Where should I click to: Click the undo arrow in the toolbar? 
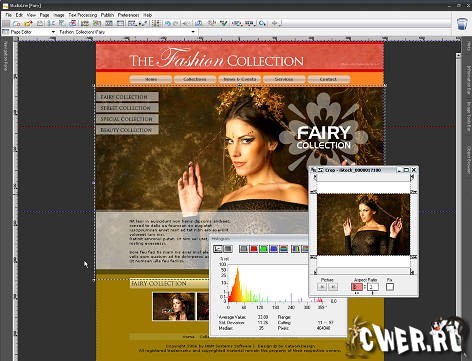pyautogui.click(x=168, y=23)
